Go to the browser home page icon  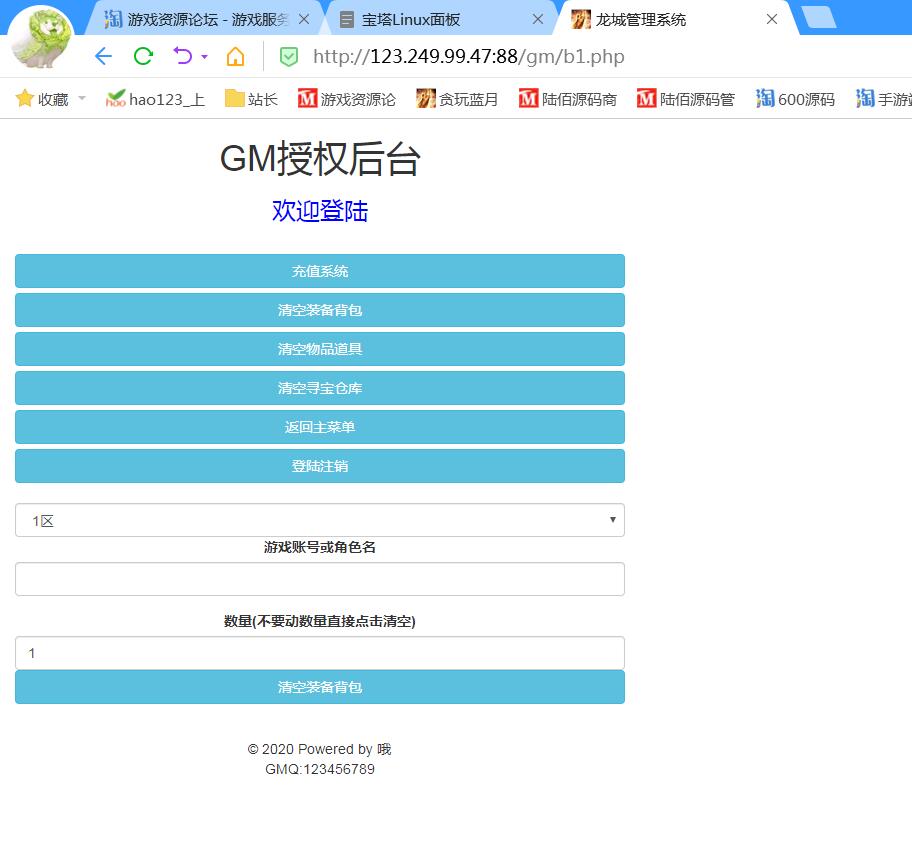[x=235, y=56]
